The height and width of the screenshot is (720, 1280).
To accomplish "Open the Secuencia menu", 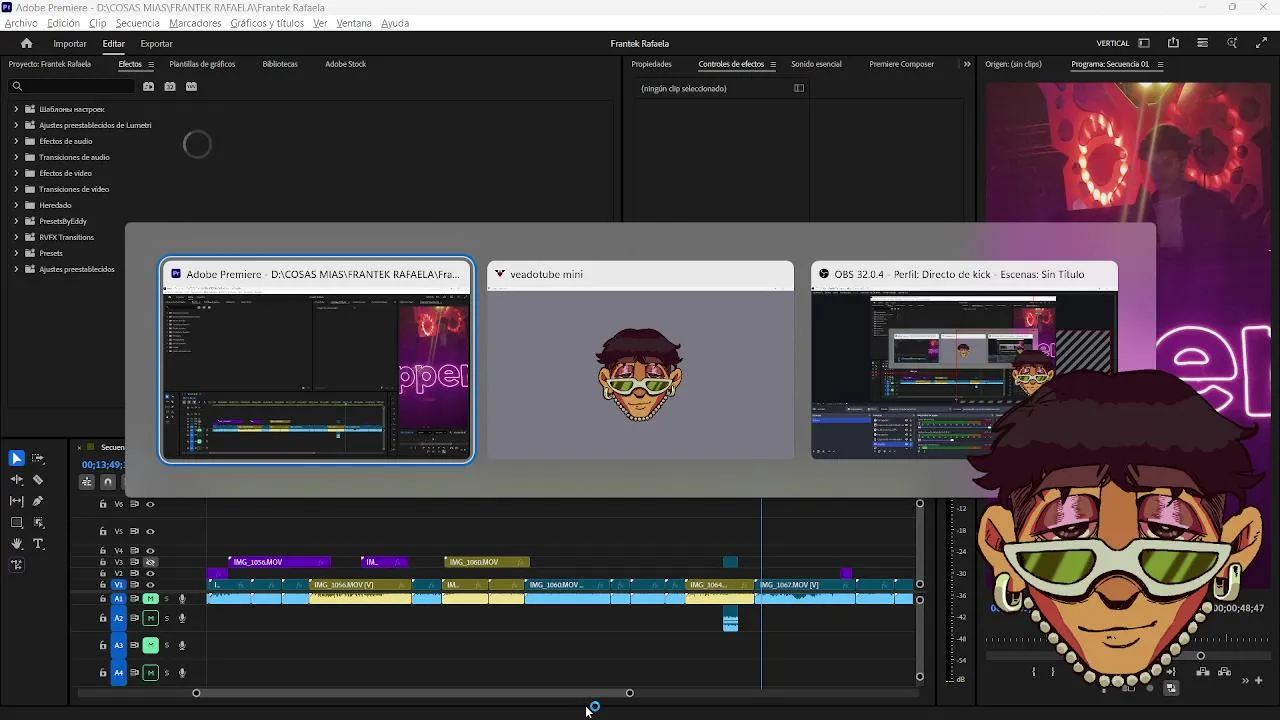I will 137,23.
